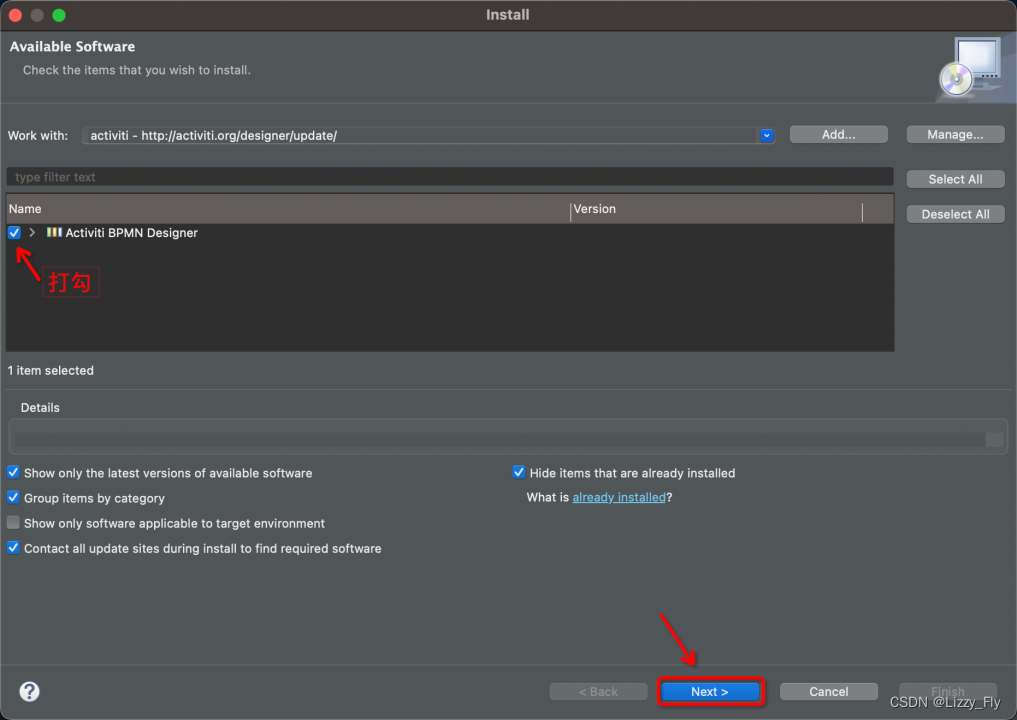Cancel the install dialog
The width and height of the screenshot is (1017, 720).
[x=828, y=691]
